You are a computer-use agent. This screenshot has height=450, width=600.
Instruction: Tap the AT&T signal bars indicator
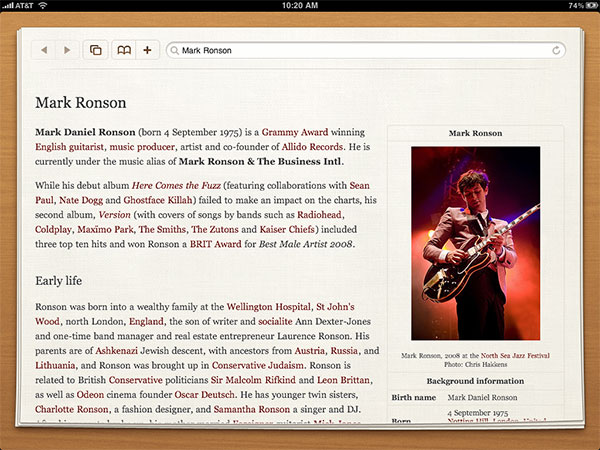(18, 5)
